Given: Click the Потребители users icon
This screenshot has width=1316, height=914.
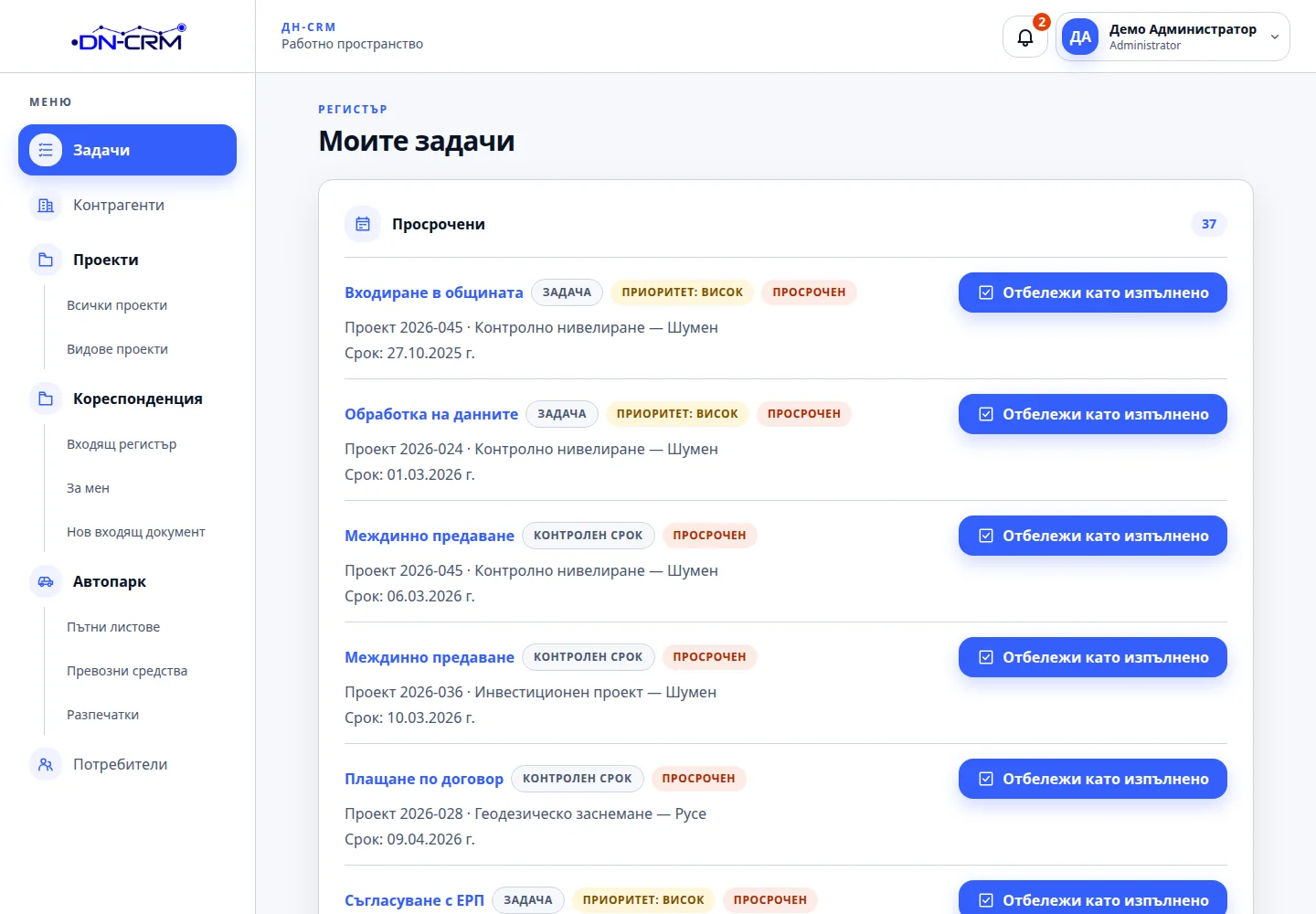Looking at the screenshot, I should [x=46, y=764].
